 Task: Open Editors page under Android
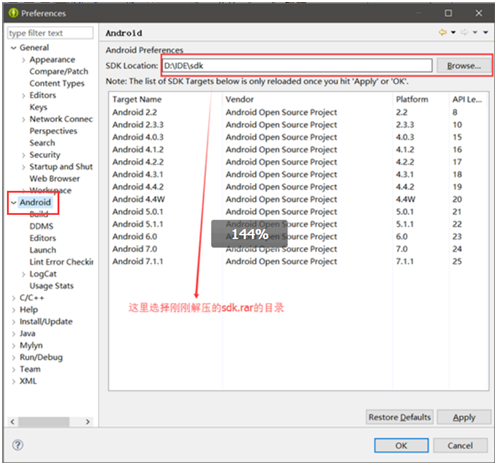43,238
